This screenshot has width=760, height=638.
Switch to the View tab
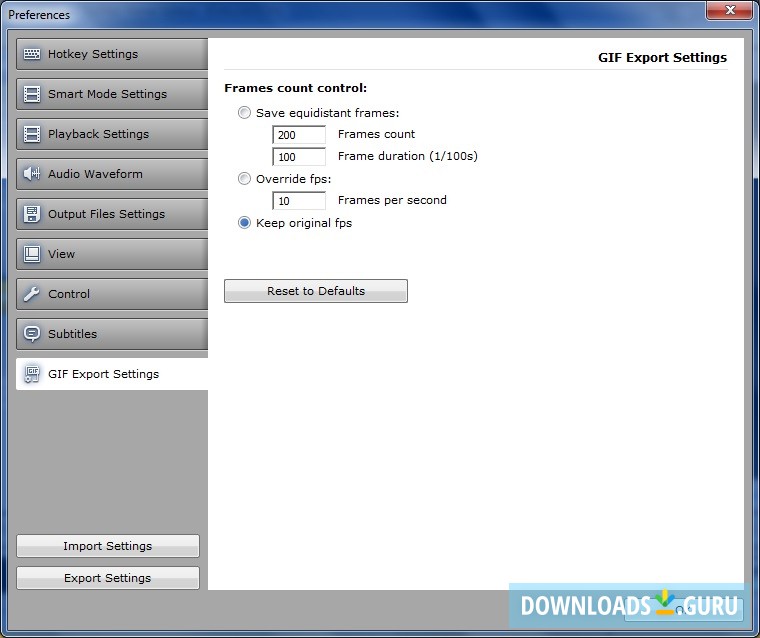(112, 254)
